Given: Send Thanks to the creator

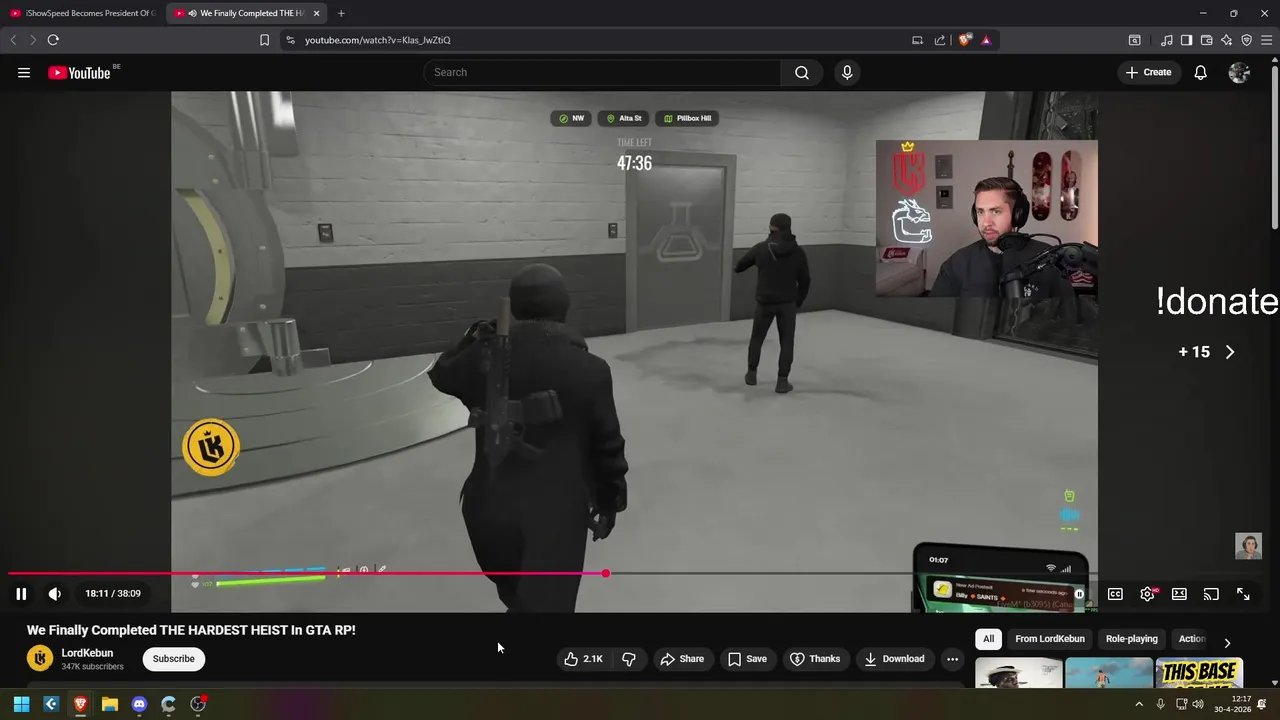Looking at the screenshot, I should click(815, 659).
